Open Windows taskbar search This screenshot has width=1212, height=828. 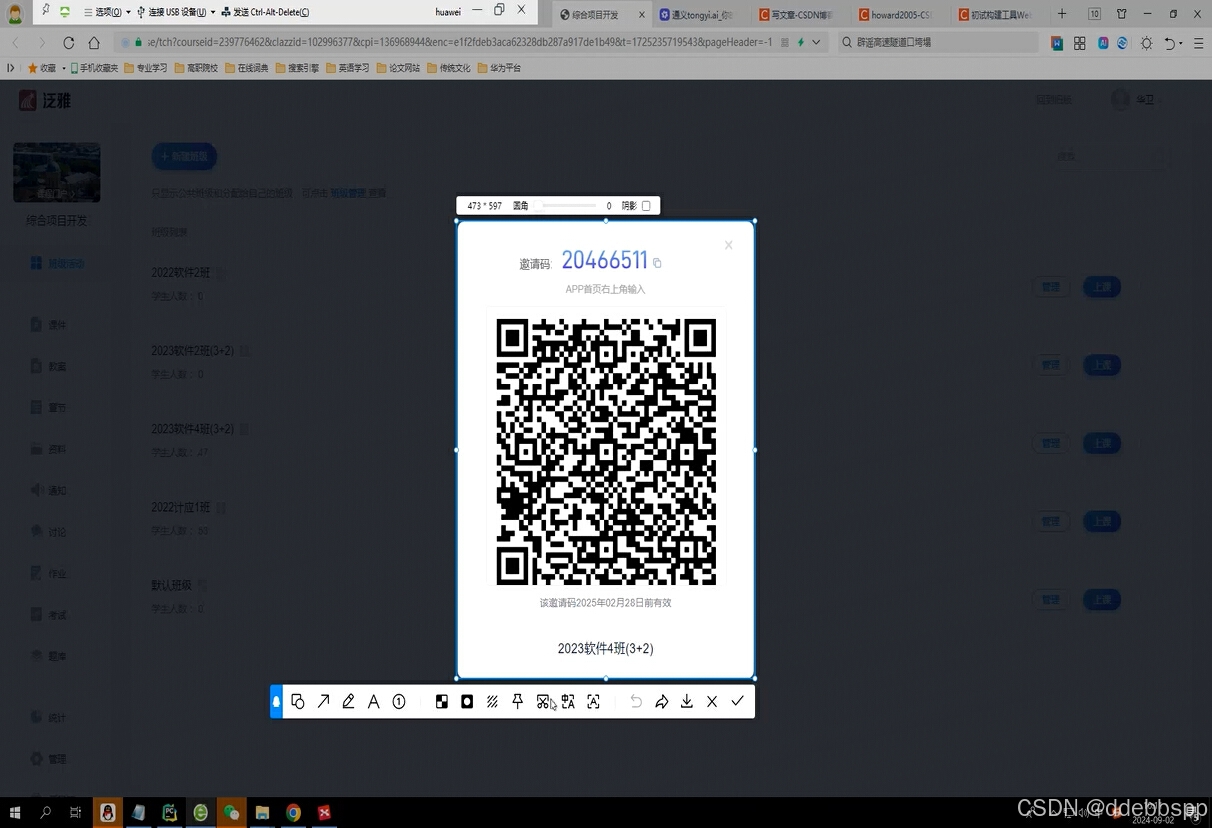[45, 813]
